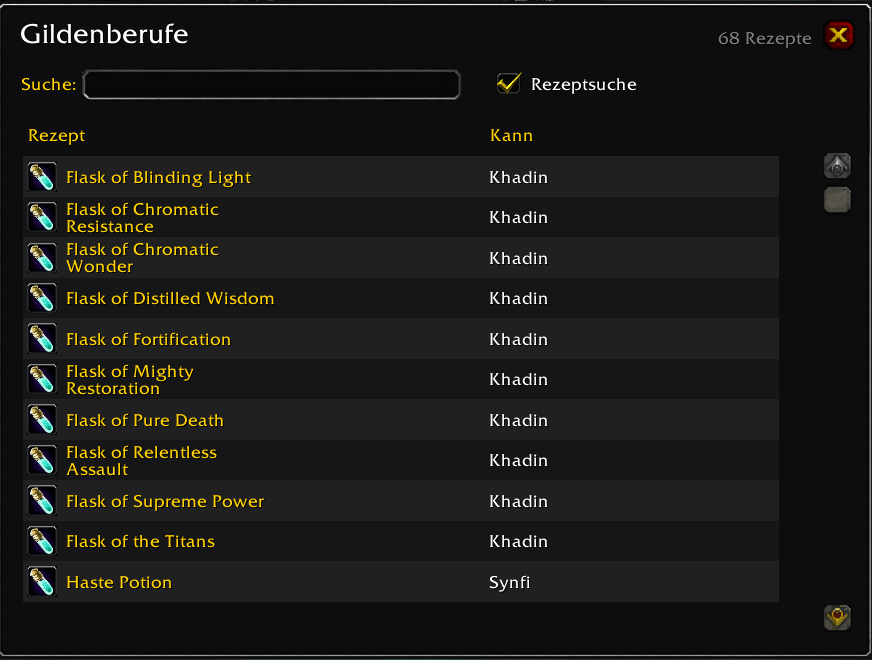Click crafter name Synfi for Haste Potion

click(x=509, y=582)
